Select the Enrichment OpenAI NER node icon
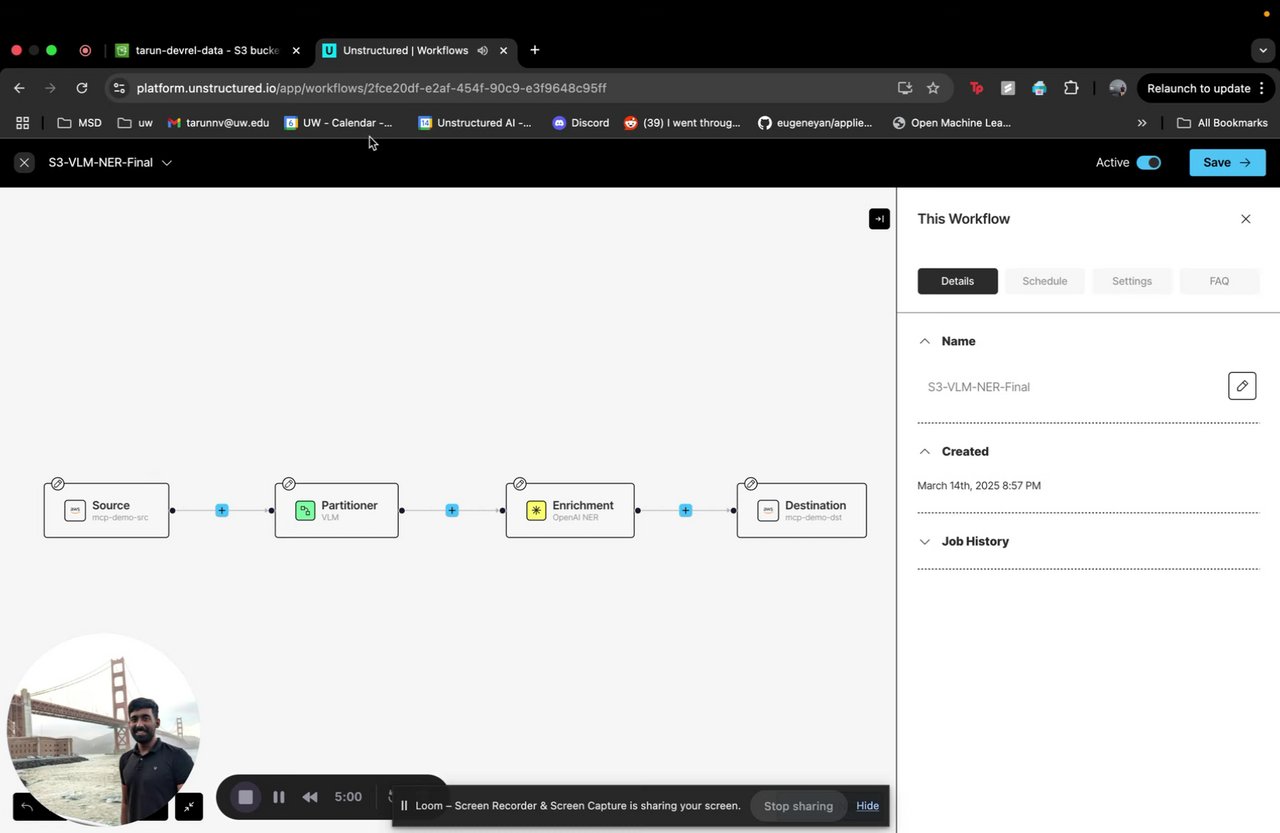 [x=536, y=510]
